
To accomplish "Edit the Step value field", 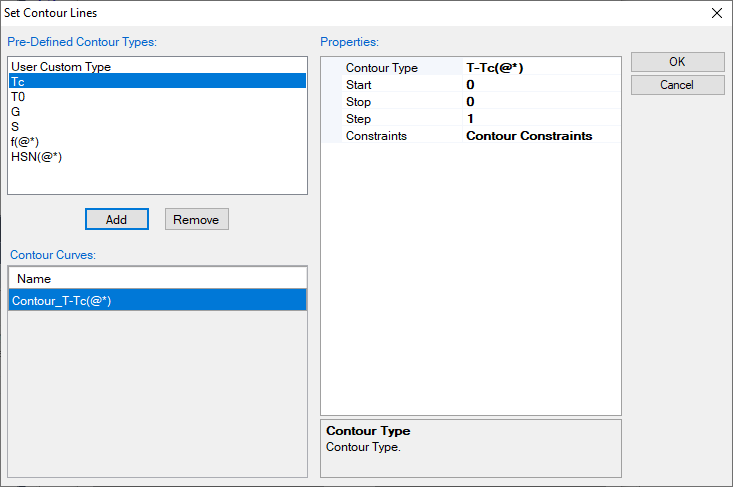I will click(x=540, y=119).
